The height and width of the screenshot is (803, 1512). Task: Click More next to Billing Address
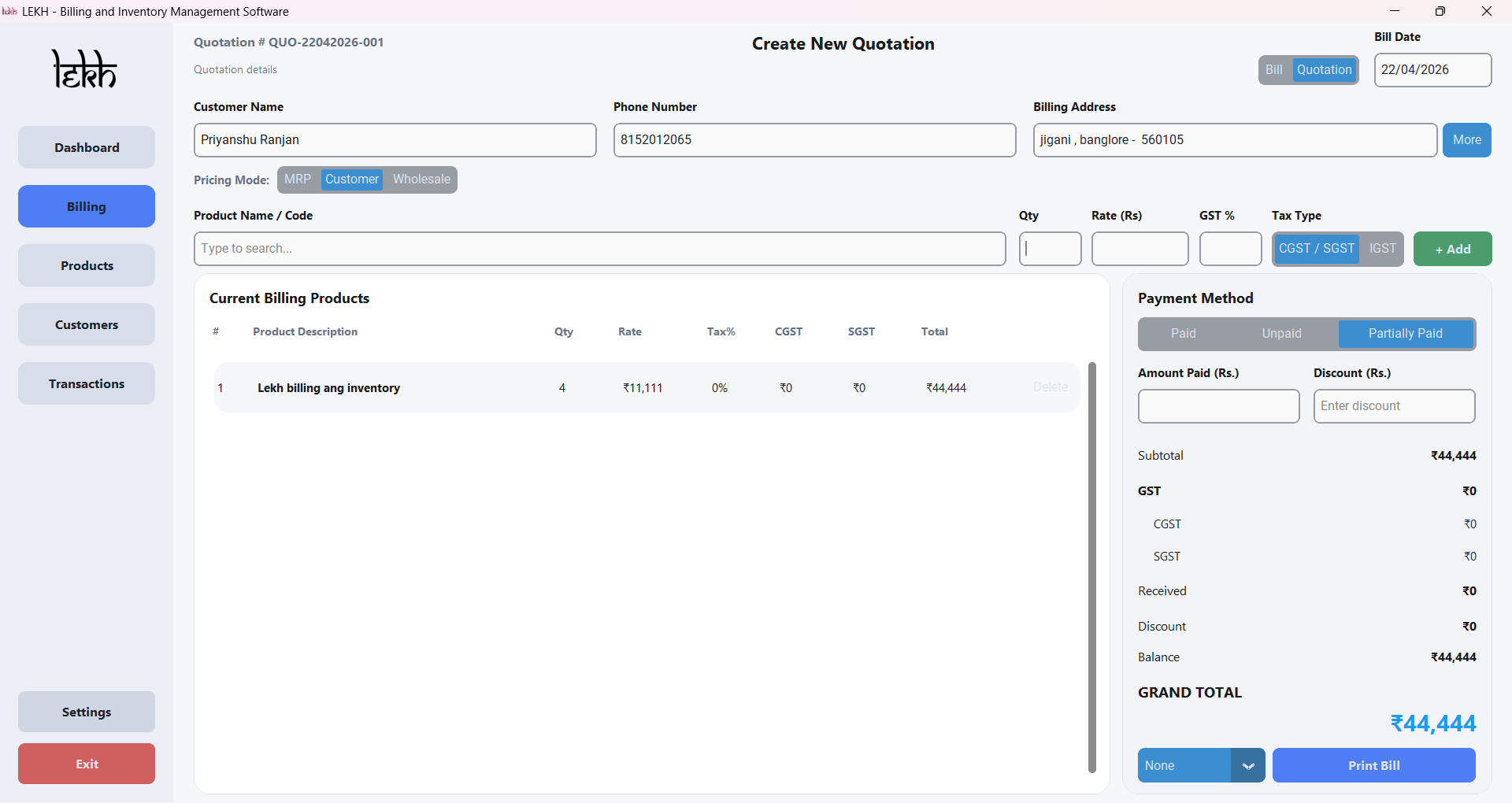pos(1466,140)
